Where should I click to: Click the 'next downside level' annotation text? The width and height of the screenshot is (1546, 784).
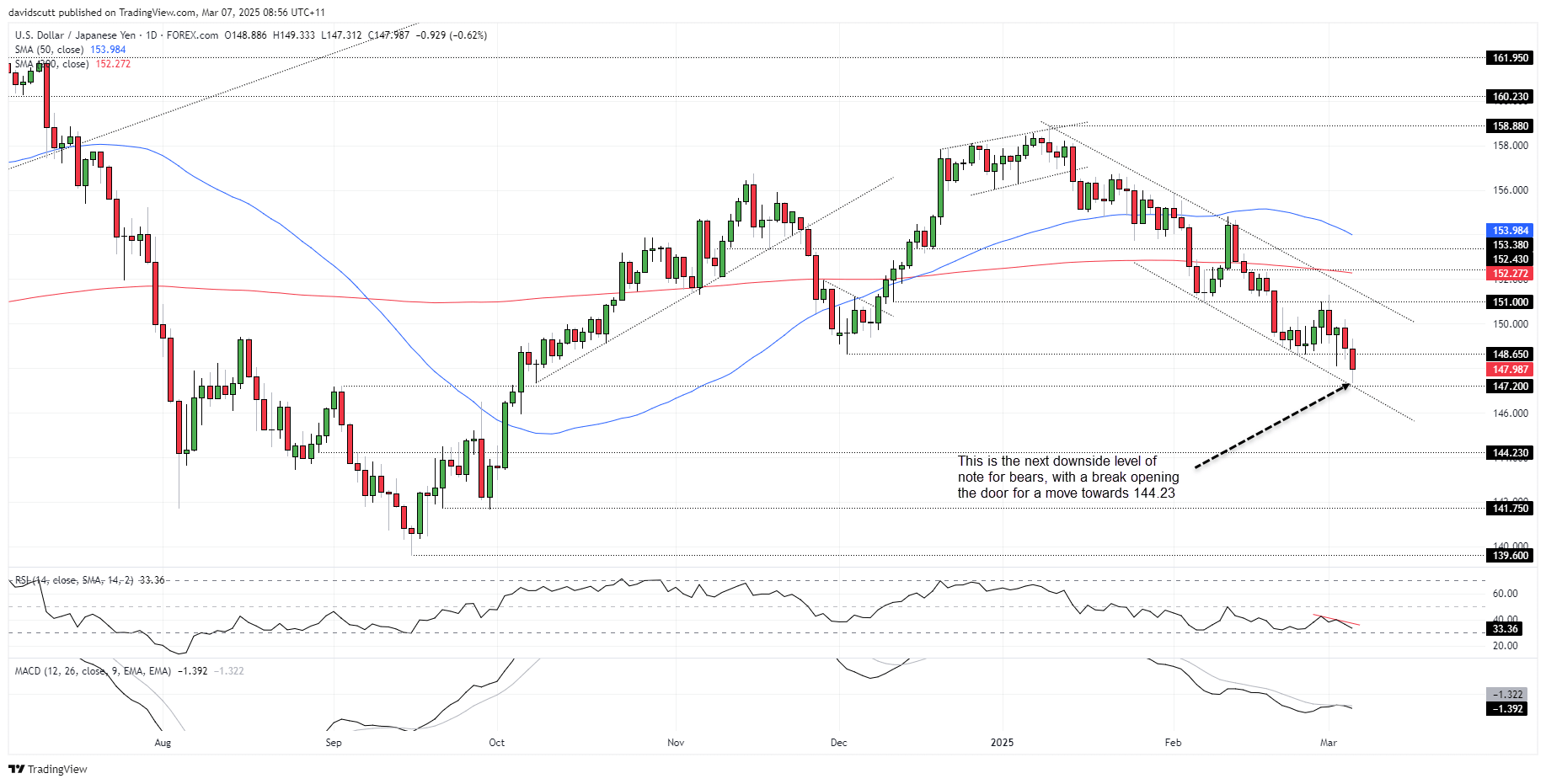tap(1068, 477)
